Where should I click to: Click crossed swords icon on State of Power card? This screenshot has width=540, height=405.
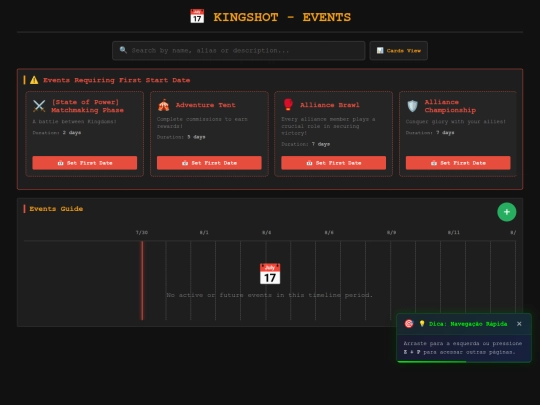(x=39, y=106)
